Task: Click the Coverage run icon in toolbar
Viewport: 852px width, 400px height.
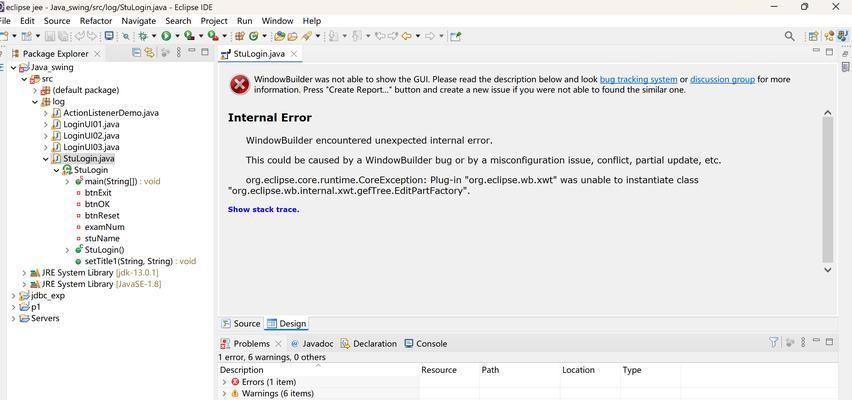Action: 189,36
